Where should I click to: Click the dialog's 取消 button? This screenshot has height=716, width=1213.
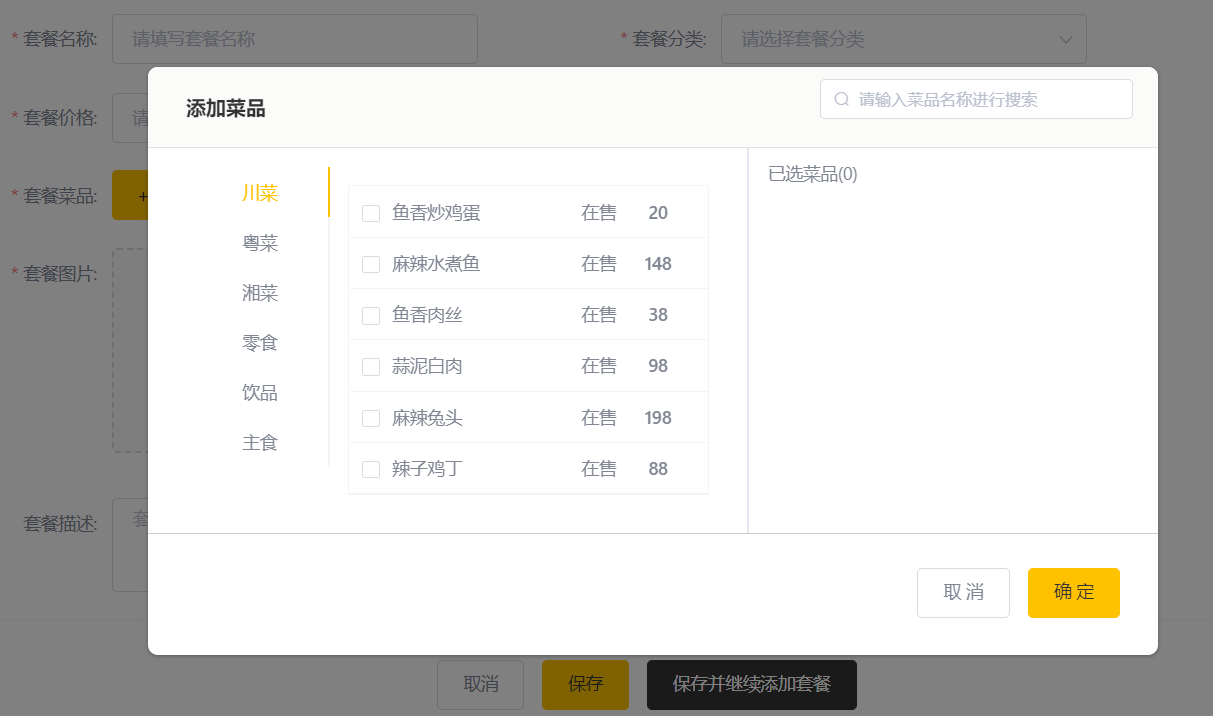(963, 592)
